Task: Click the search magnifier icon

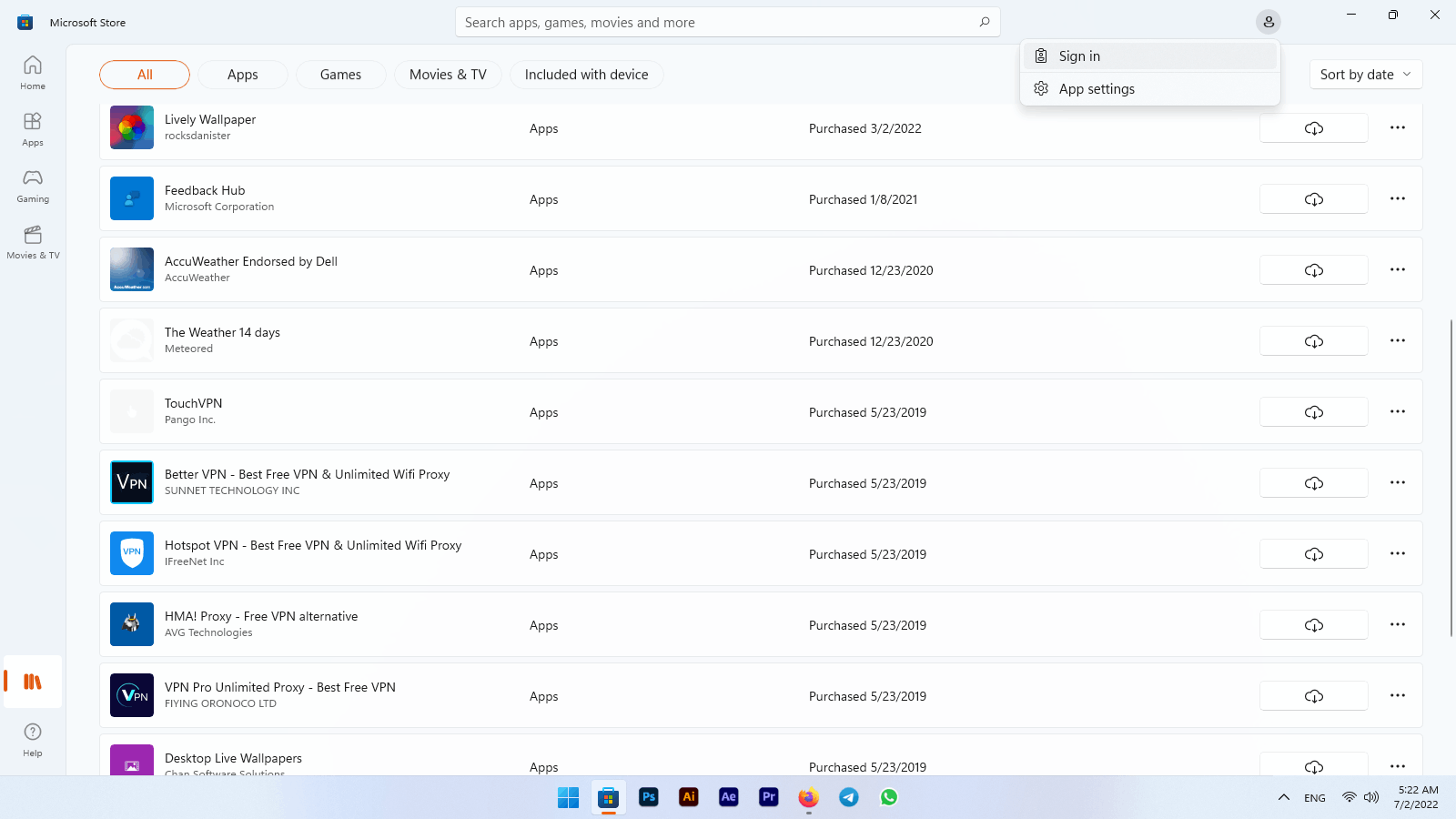Action: [x=984, y=22]
